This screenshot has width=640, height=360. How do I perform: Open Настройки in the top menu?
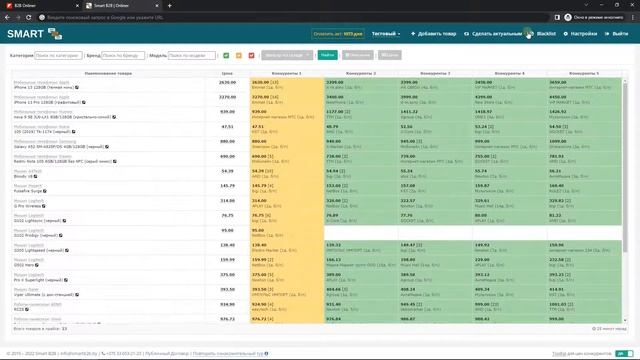(x=580, y=34)
